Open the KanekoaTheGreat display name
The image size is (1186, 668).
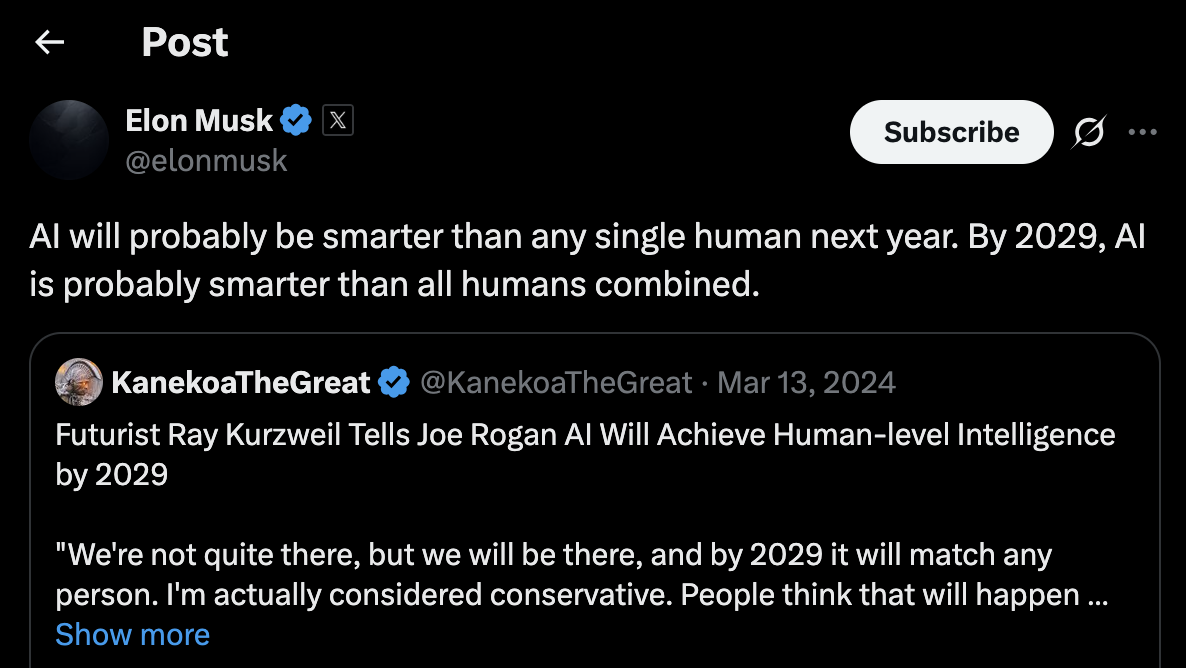click(x=241, y=383)
